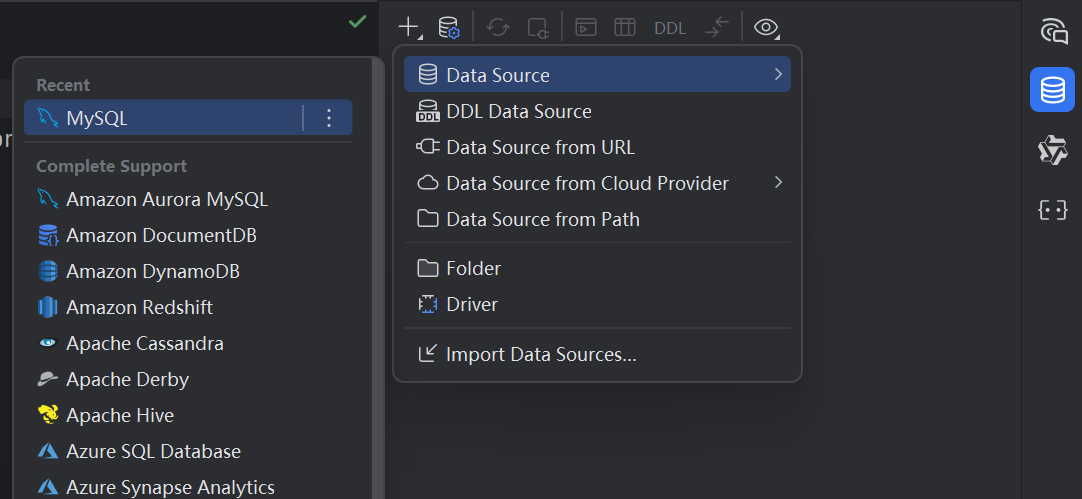Choose Driver in the New menu
Image resolution: width=1082 pixels, height=499 pixels.
[x=597, y=304]
